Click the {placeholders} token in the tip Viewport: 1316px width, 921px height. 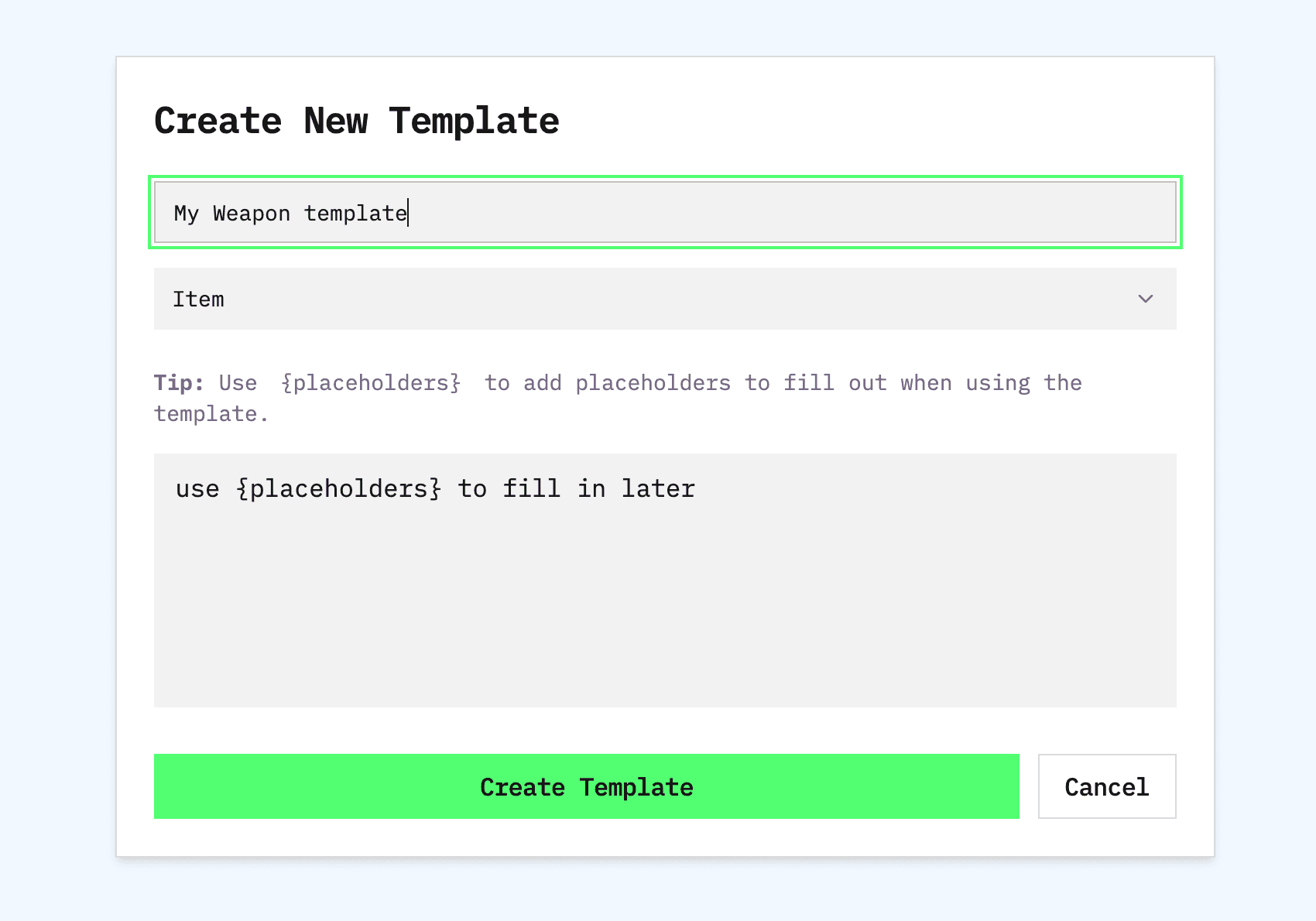[x=370, y=382]
